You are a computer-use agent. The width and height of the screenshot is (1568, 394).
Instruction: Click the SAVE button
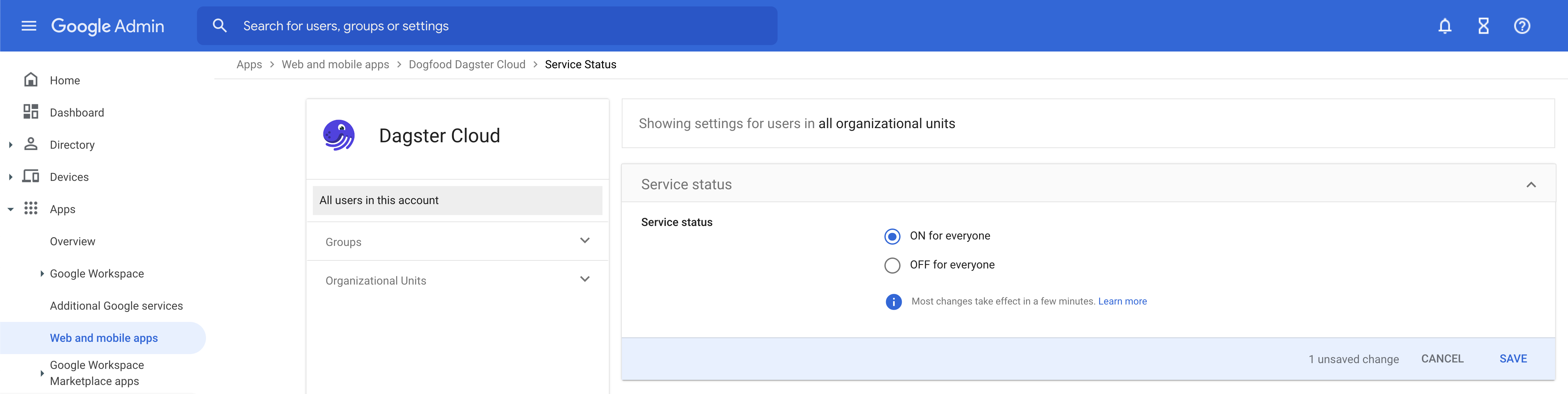click(1513, 359)
